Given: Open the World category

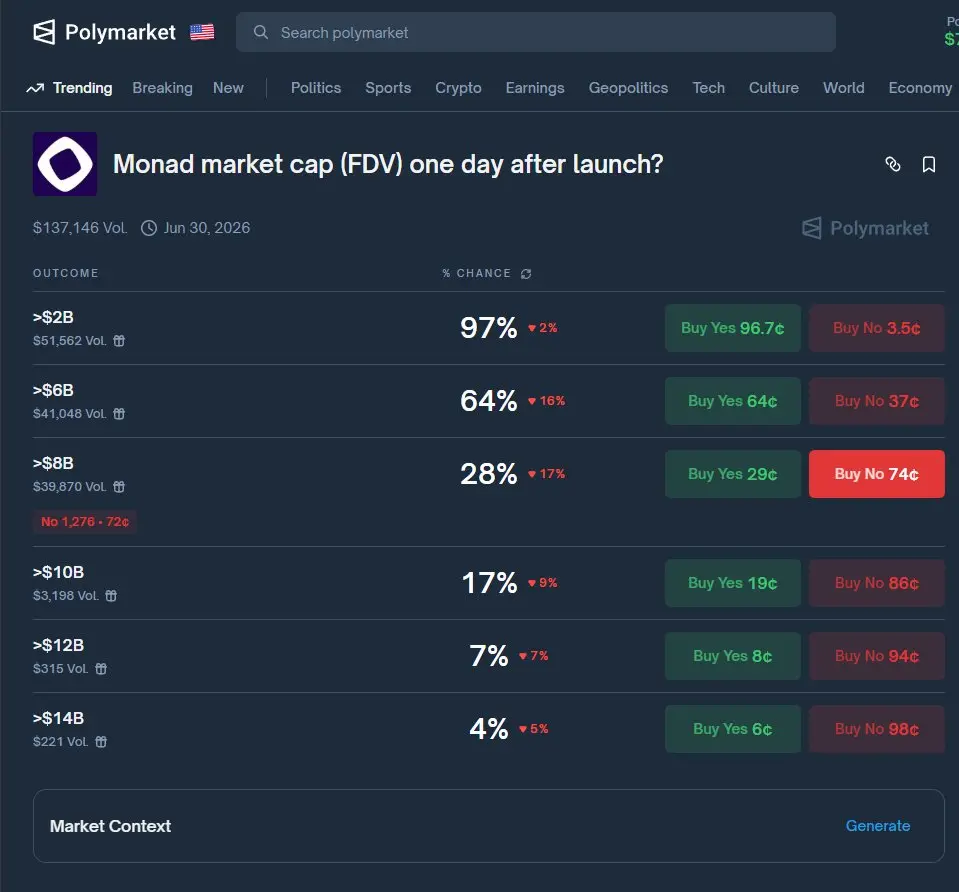Looking at the screenshot, I should pyautogui.click(x=843, y=88).
